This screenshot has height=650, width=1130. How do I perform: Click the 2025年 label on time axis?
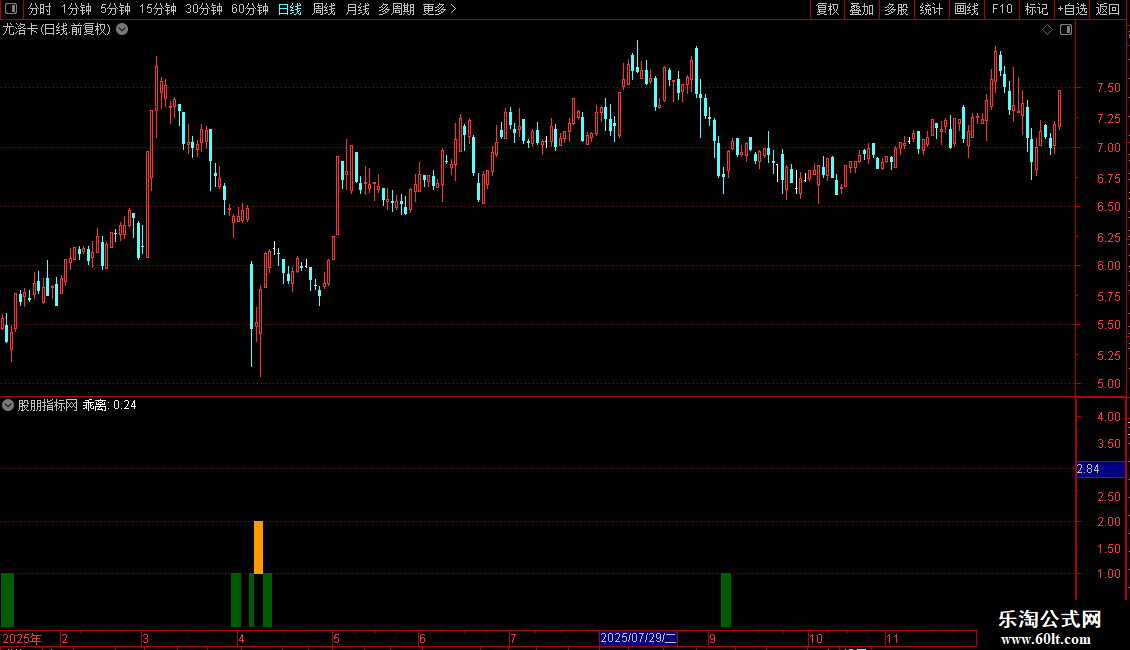click(22, 639)
